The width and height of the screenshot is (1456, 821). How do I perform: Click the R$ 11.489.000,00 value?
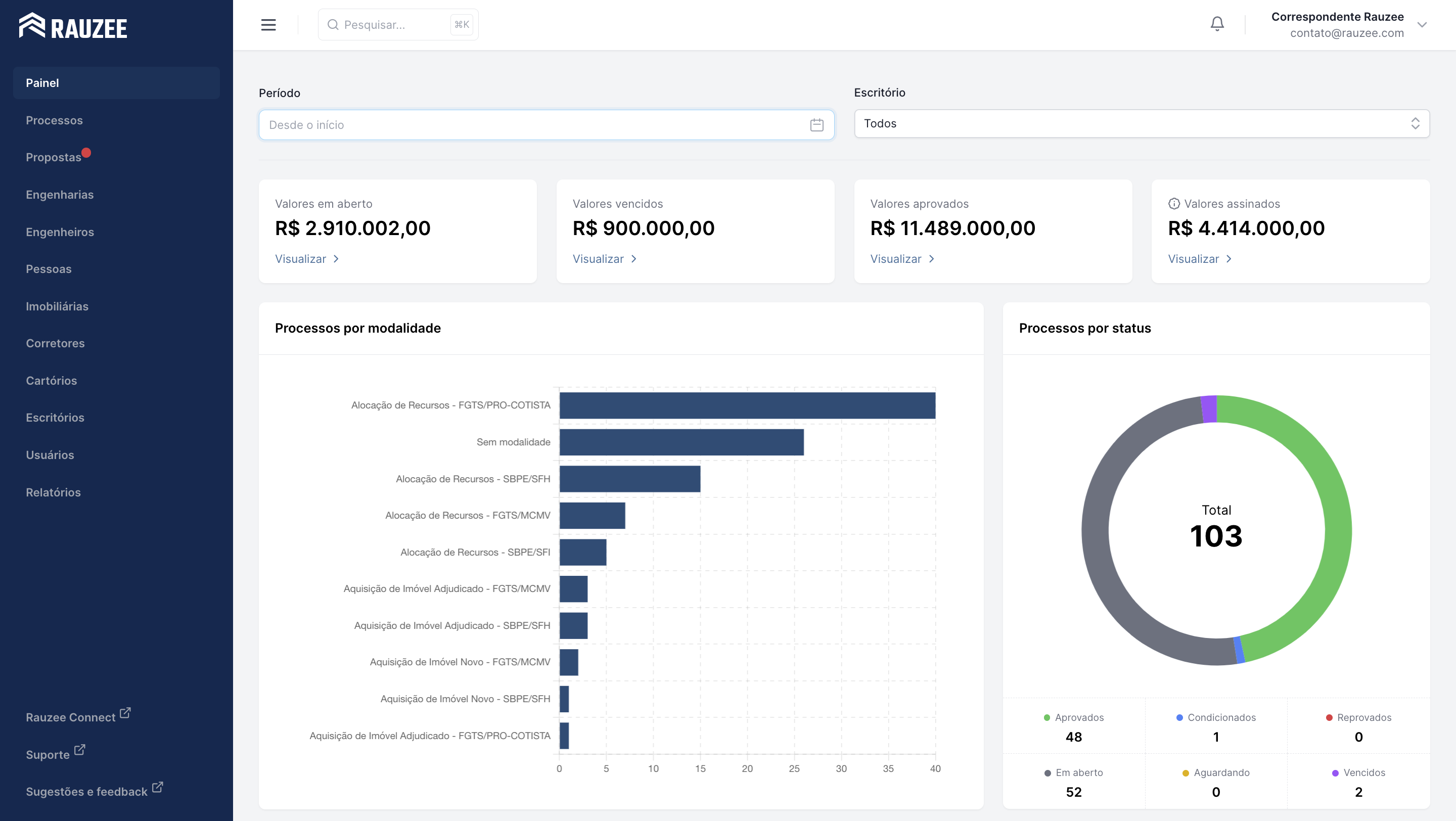click(953, 229)
